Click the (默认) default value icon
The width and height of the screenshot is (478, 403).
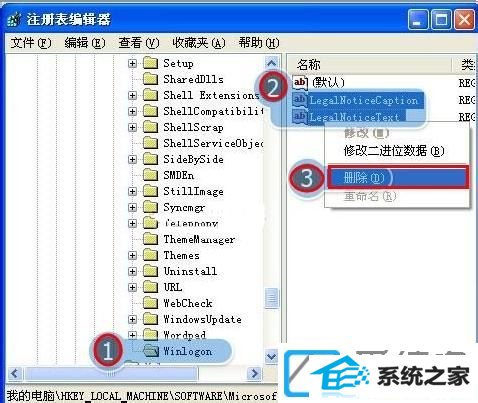pyautogui.click(x=300, y=82)
